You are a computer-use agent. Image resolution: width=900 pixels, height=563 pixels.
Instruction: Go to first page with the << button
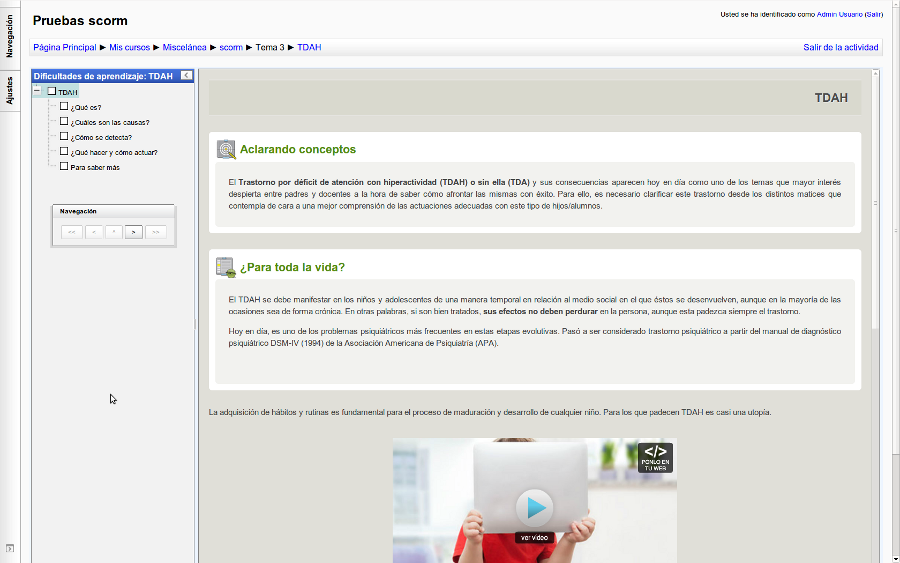pyautogui.click(x=71, y=232)
